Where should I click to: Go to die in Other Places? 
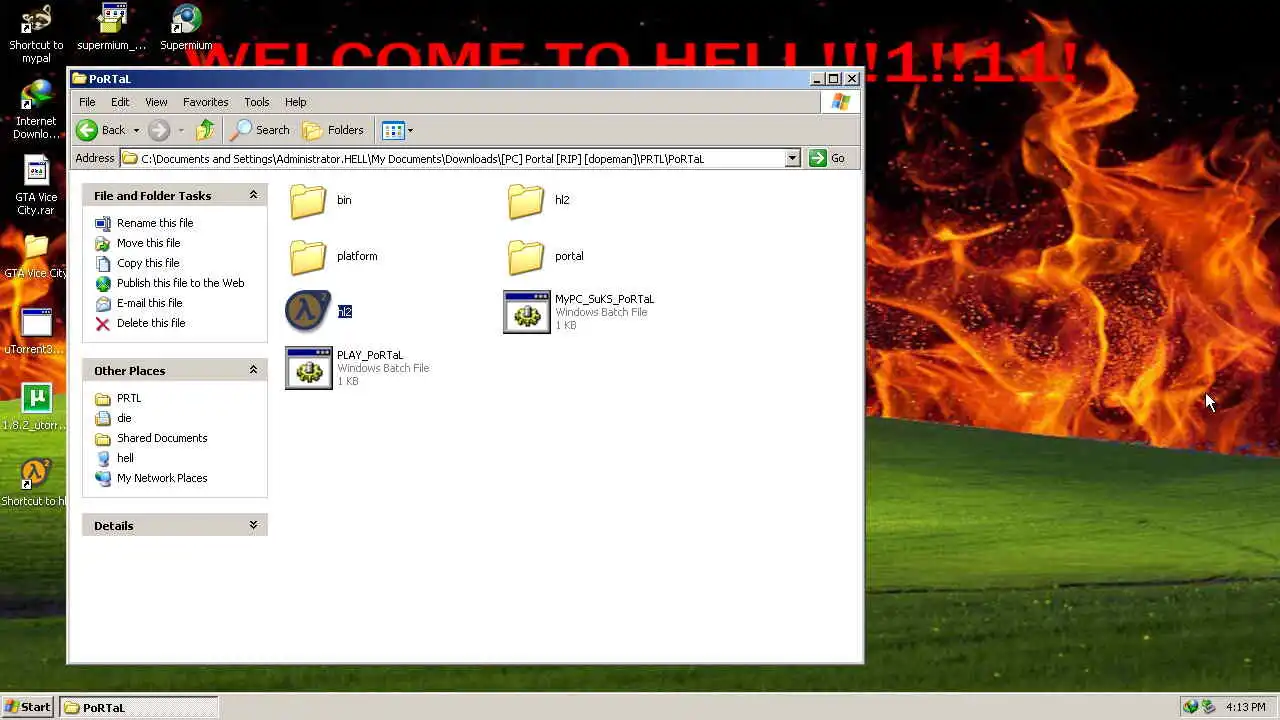pos(124,418)
